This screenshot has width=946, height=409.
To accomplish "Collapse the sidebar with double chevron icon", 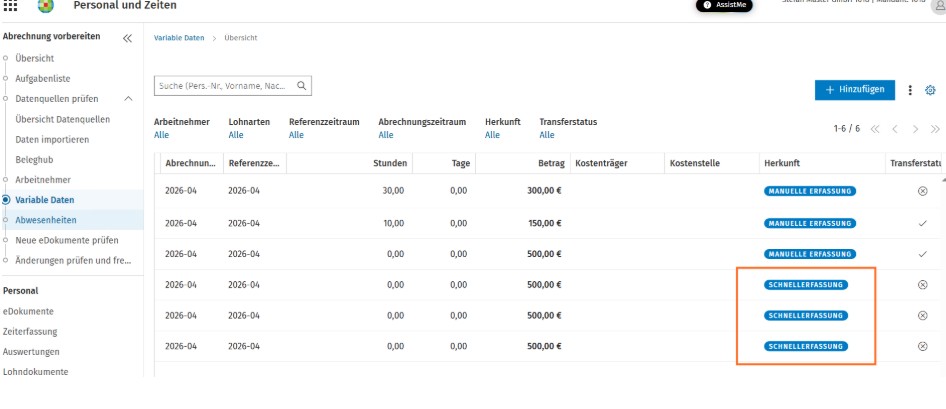I will [127, 38].
